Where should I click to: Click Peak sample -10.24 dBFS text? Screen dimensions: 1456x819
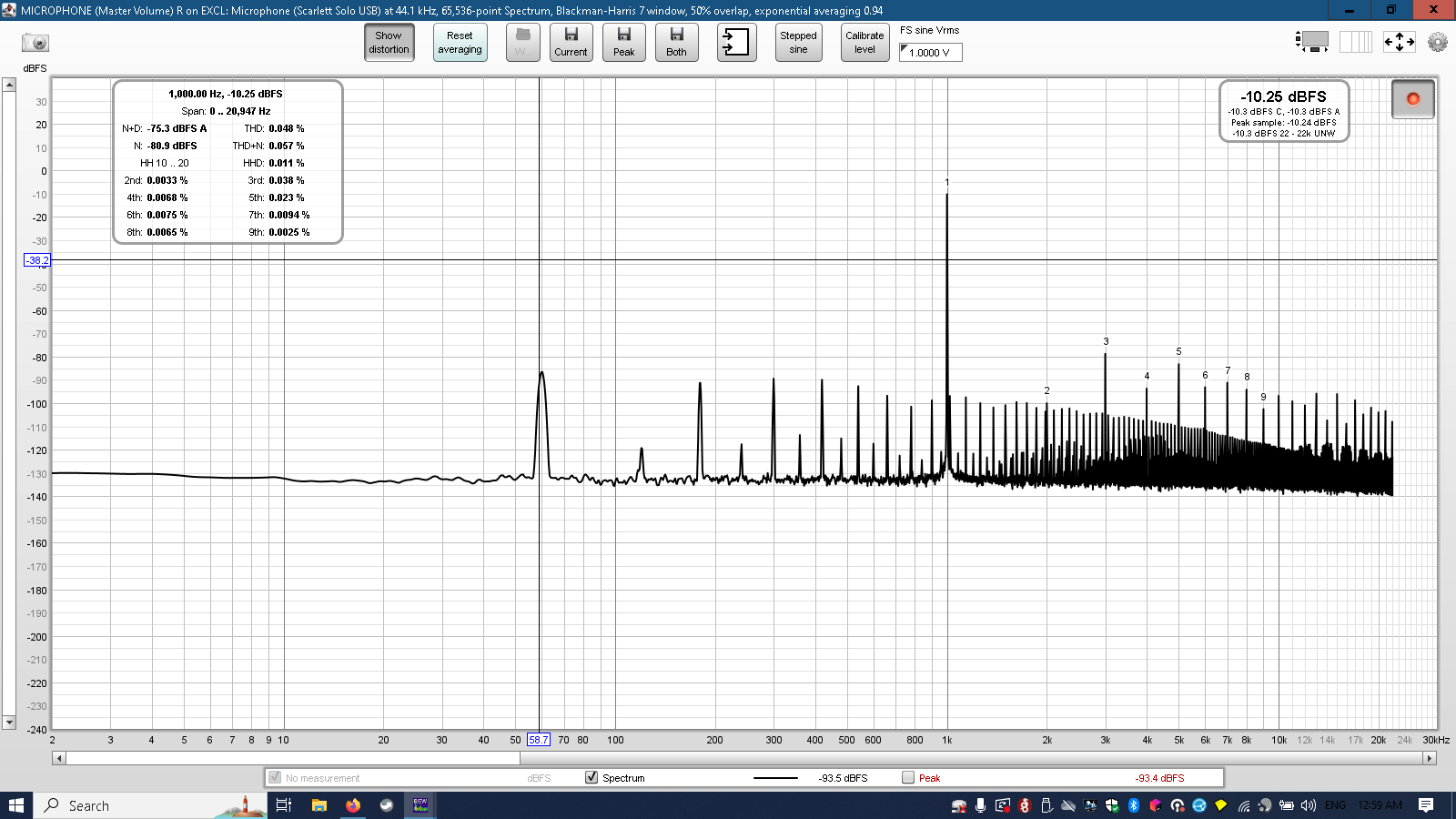tap(1283, 123)
